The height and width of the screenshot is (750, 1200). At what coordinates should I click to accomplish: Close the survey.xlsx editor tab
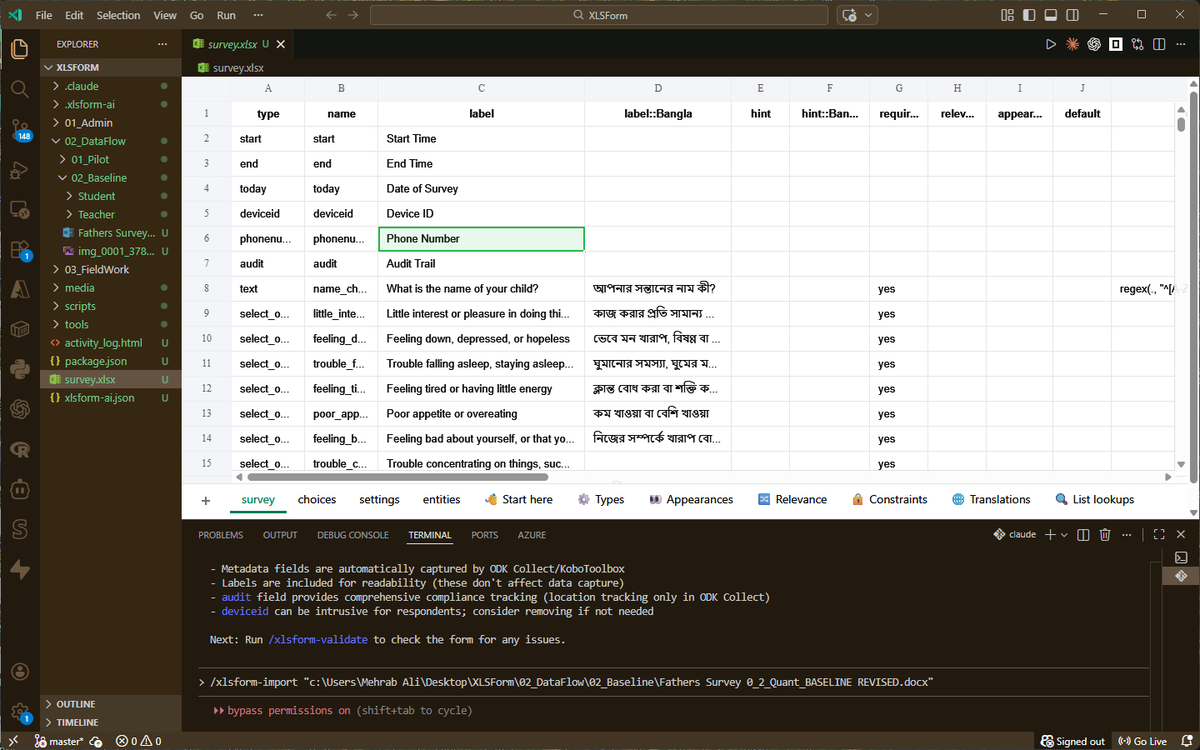coord(281,44)
